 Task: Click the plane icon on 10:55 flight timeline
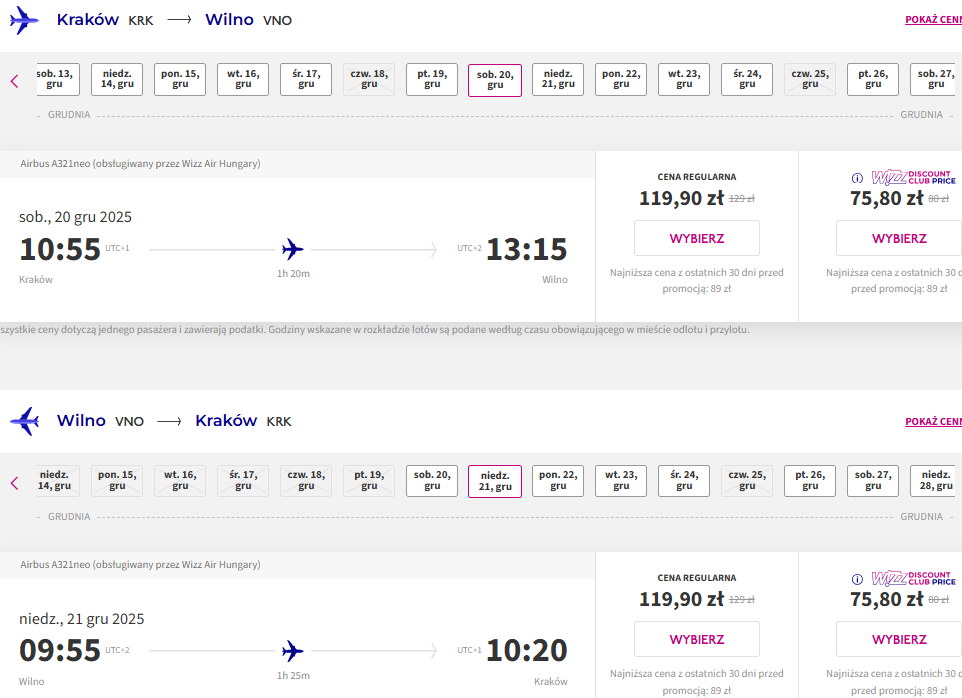293,250
